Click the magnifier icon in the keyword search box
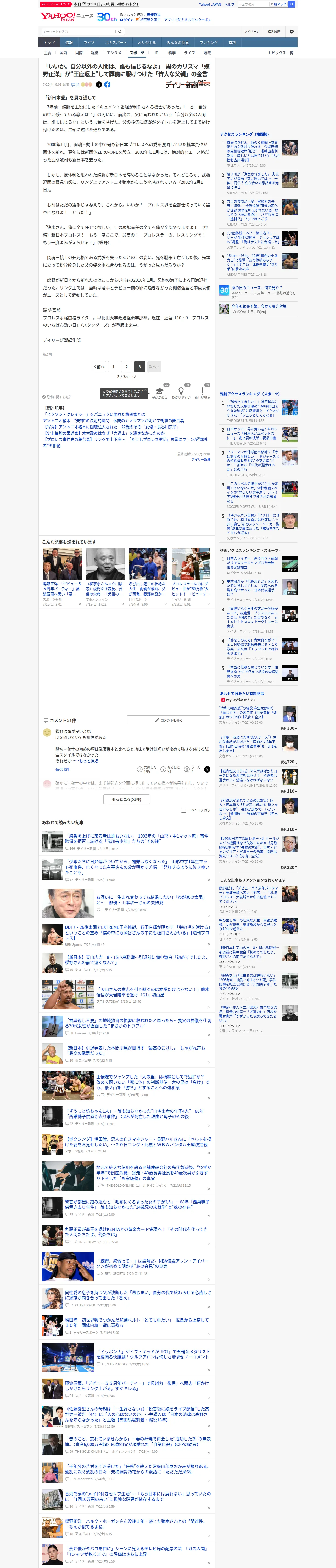Image resolution: width=336 pixels, height=1568 pixels. [x=121, y=32]
